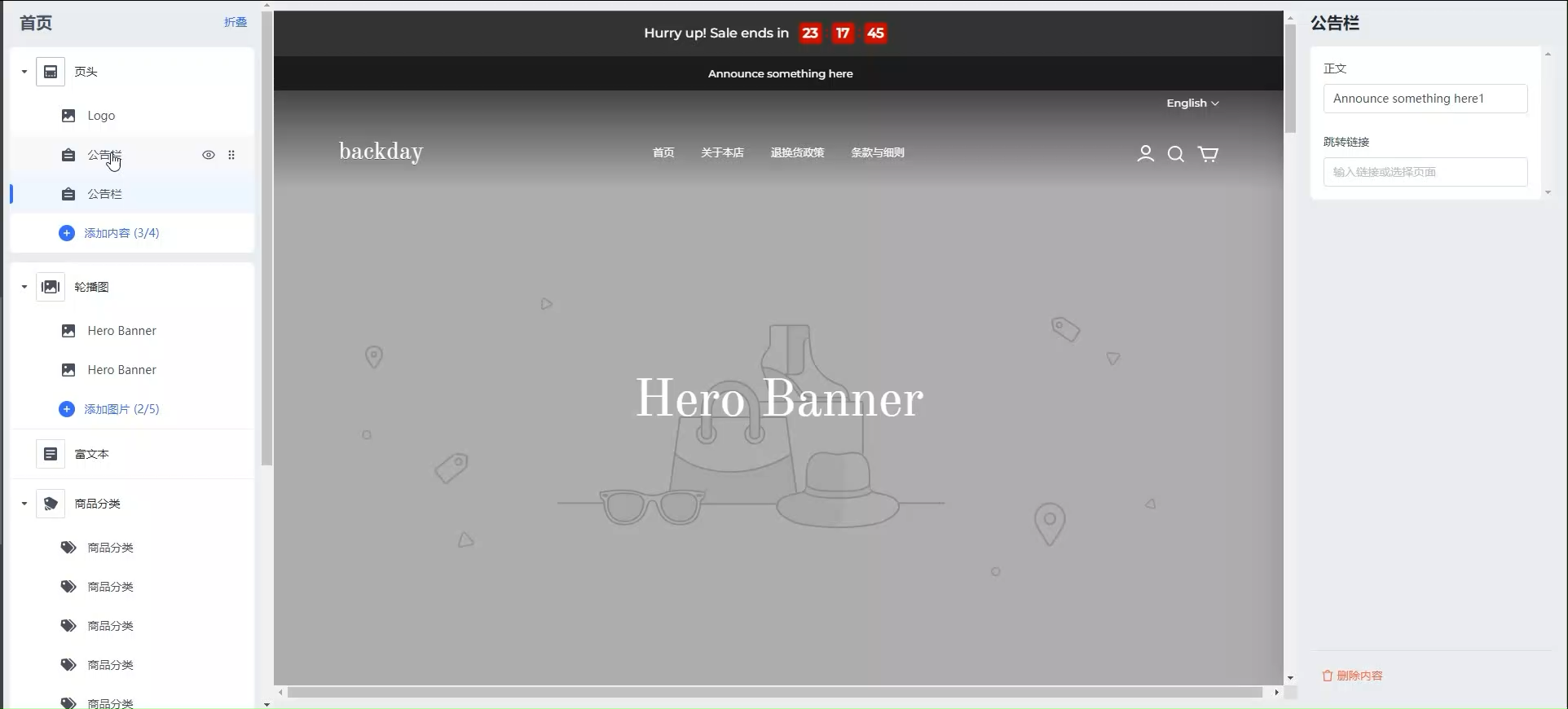
Task: Collapse the 轮播图 section arrow
Action: (x=24, y=287)
